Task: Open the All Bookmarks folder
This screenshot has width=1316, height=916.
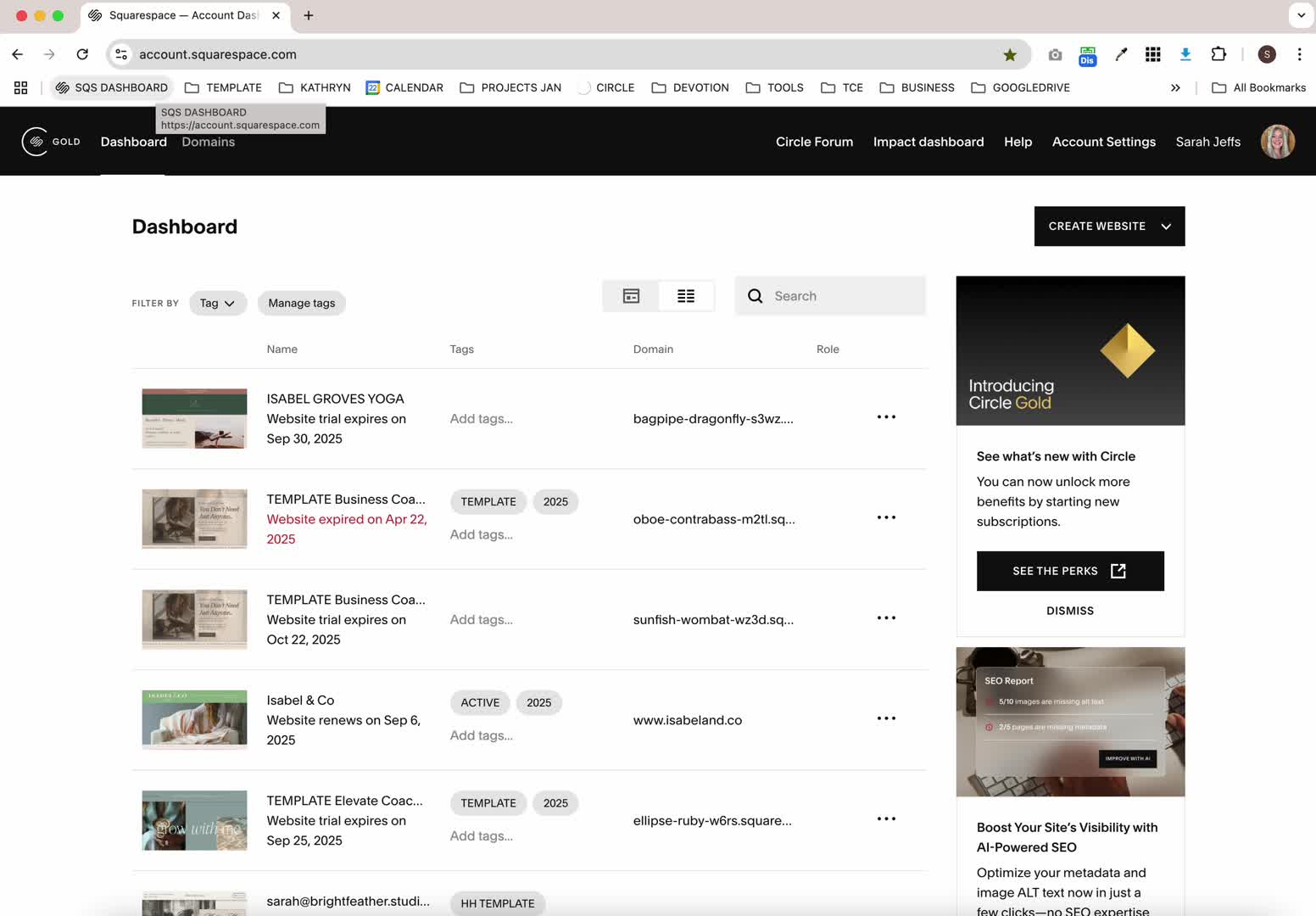Action: click(1258, 87)
